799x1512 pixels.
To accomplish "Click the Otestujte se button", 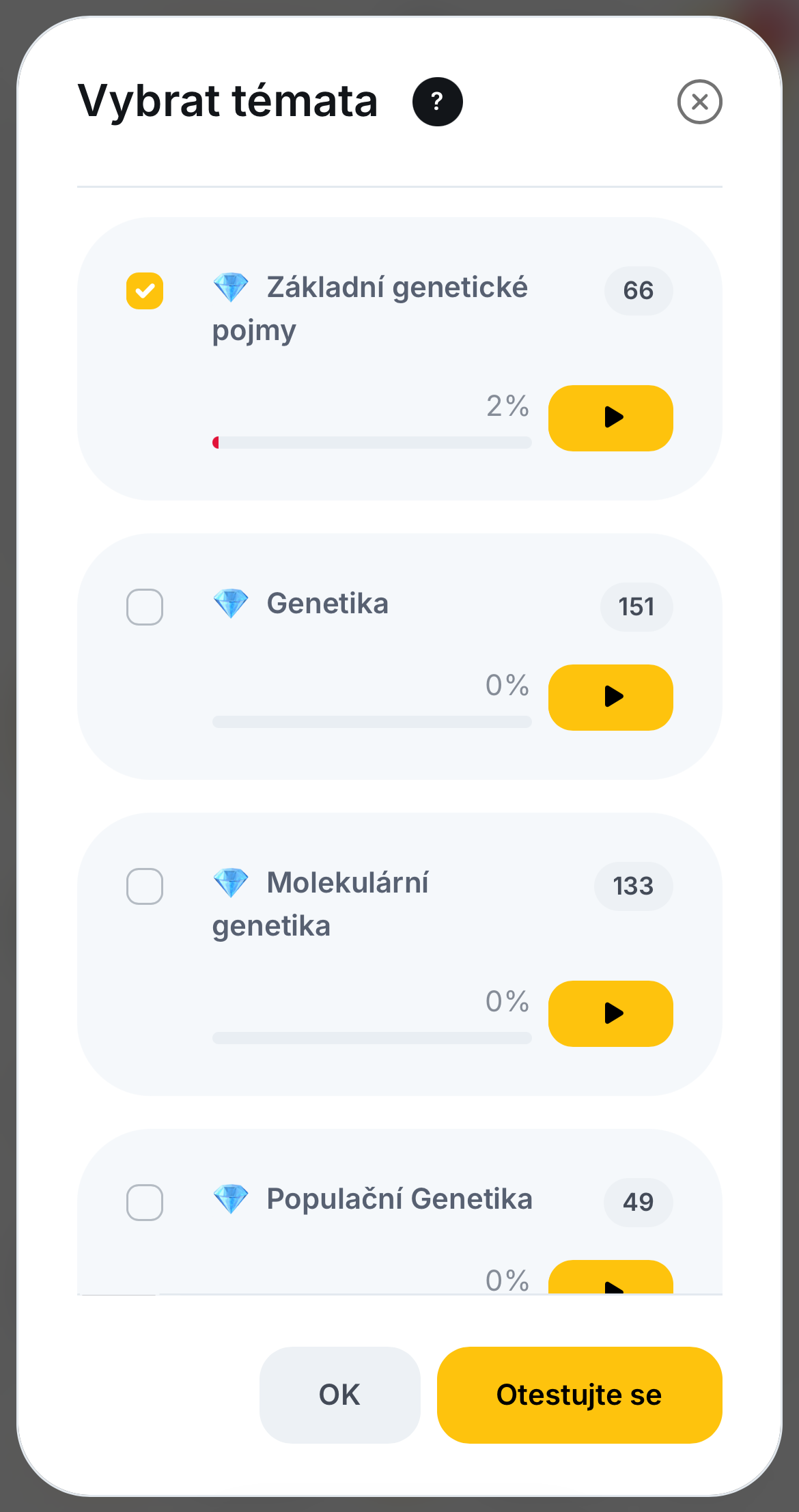I will (579, 1395).
